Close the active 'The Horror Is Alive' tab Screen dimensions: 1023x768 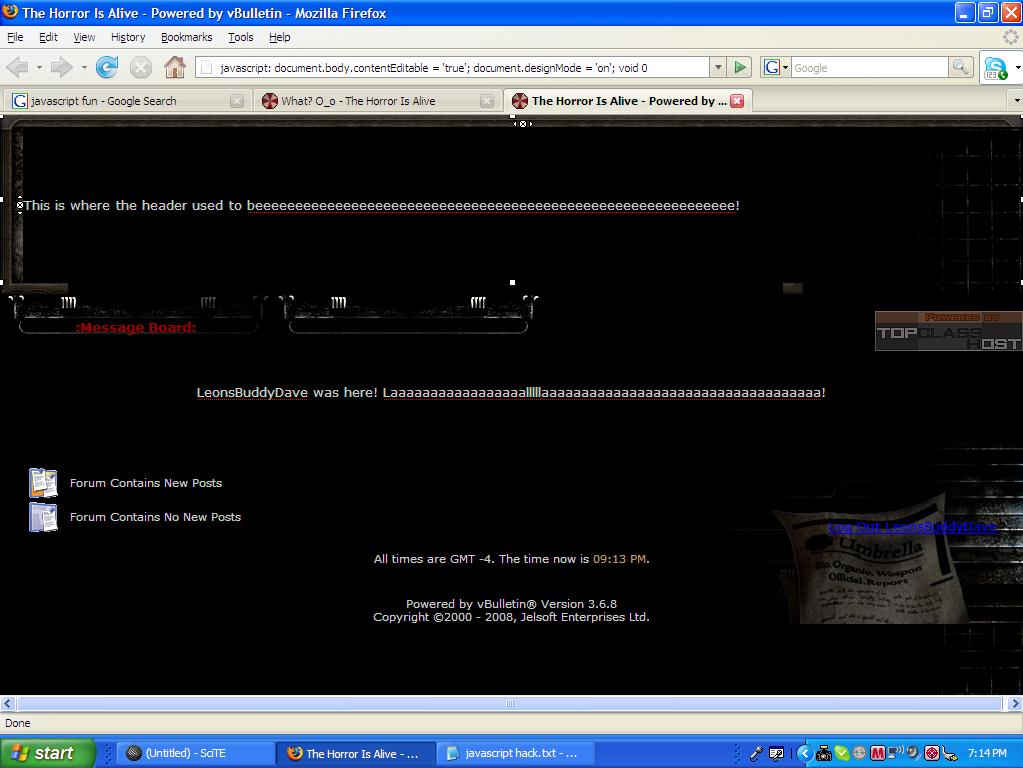point(737,101)
